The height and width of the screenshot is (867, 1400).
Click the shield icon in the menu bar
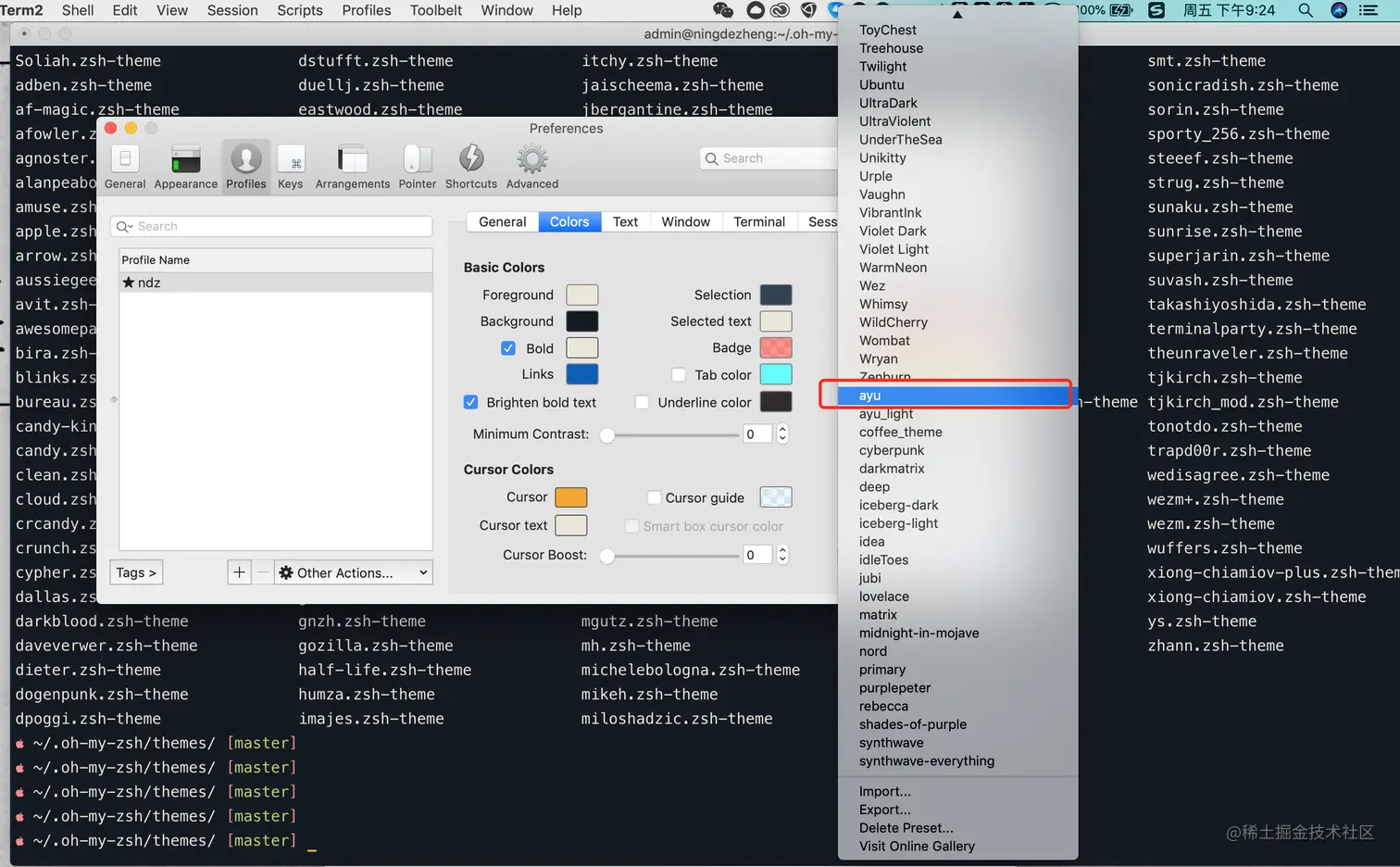point(808,10)
